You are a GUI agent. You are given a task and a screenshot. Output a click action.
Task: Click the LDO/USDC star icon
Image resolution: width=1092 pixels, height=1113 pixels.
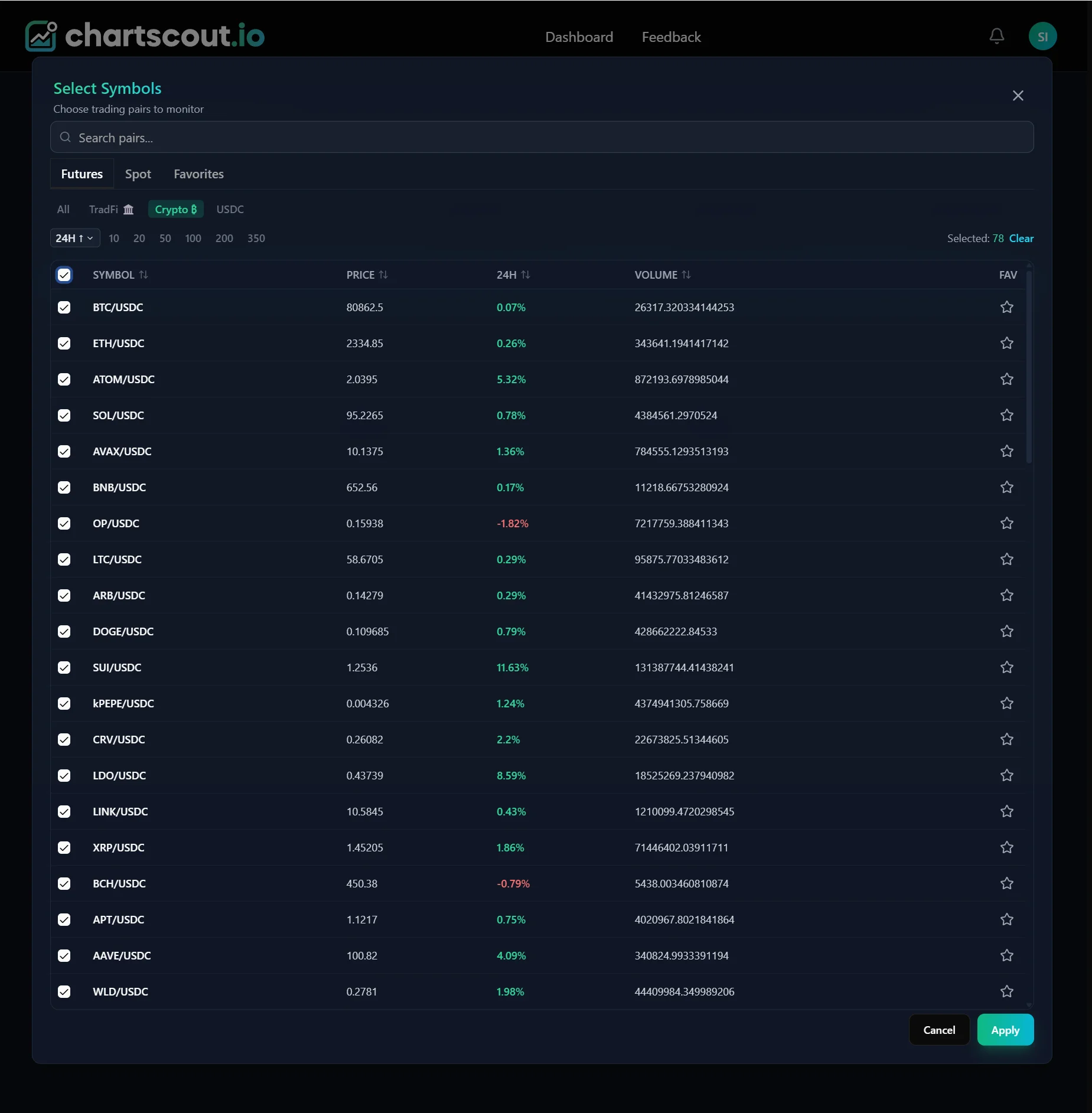(x=1007, y=775)
